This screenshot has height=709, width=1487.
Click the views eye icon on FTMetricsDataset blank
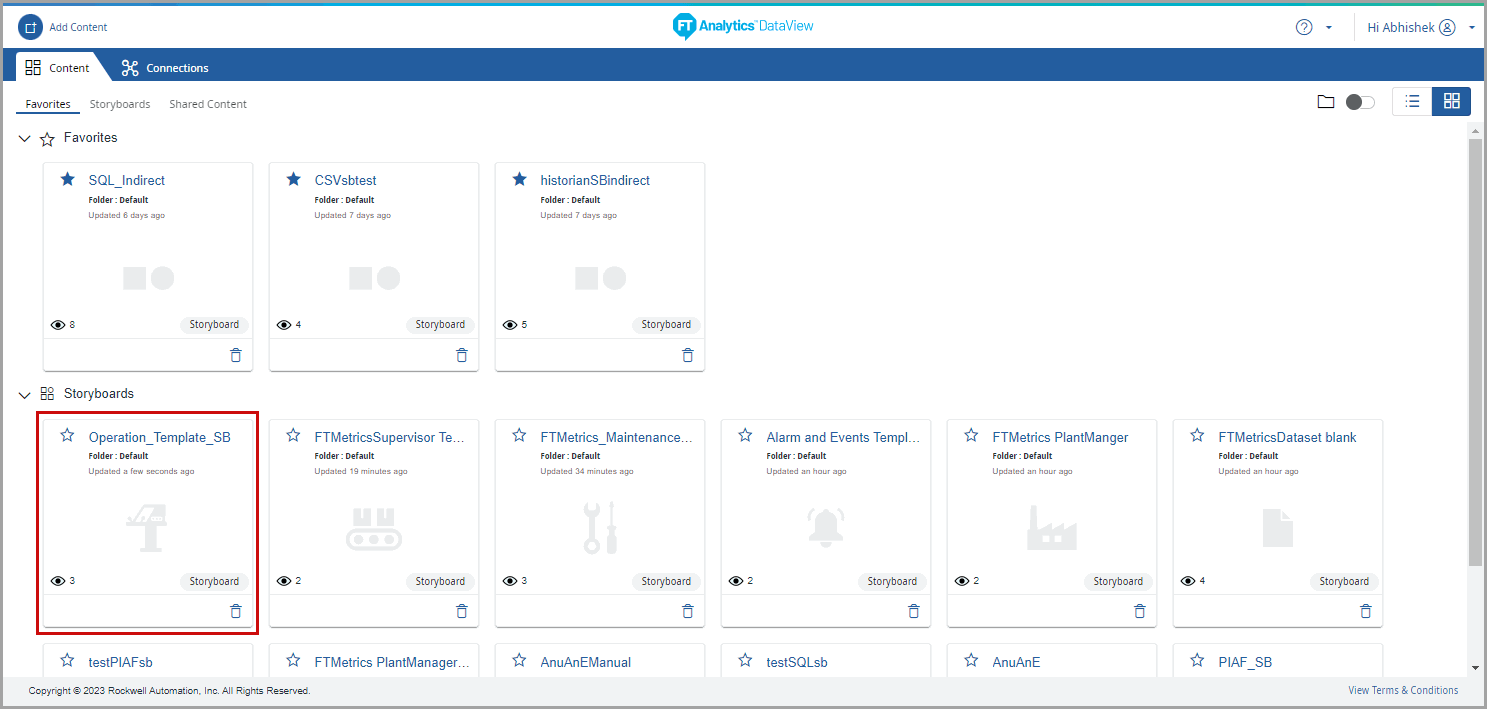click(x=1188, y=581)
